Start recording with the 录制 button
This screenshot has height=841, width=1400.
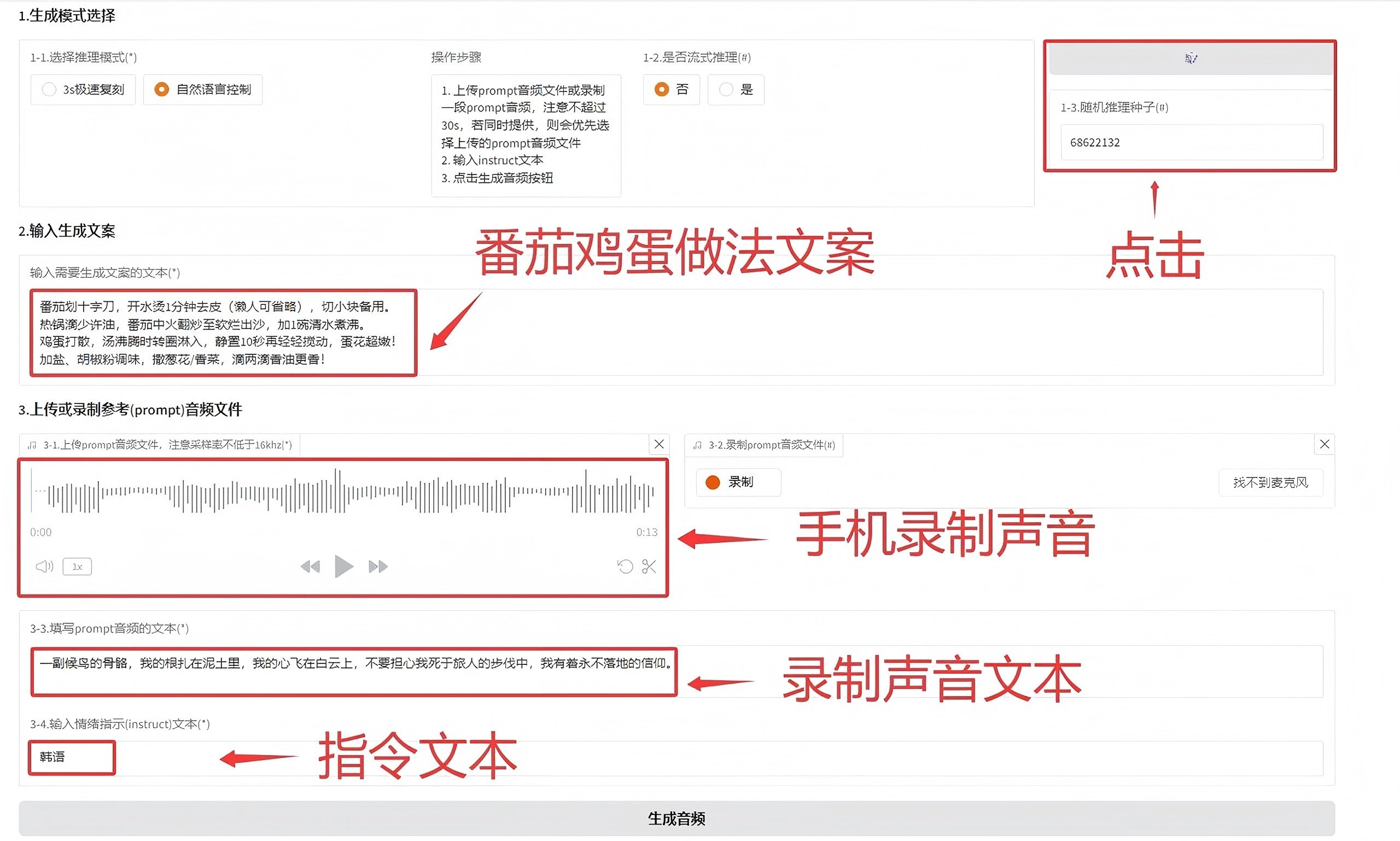coord(737,482)
